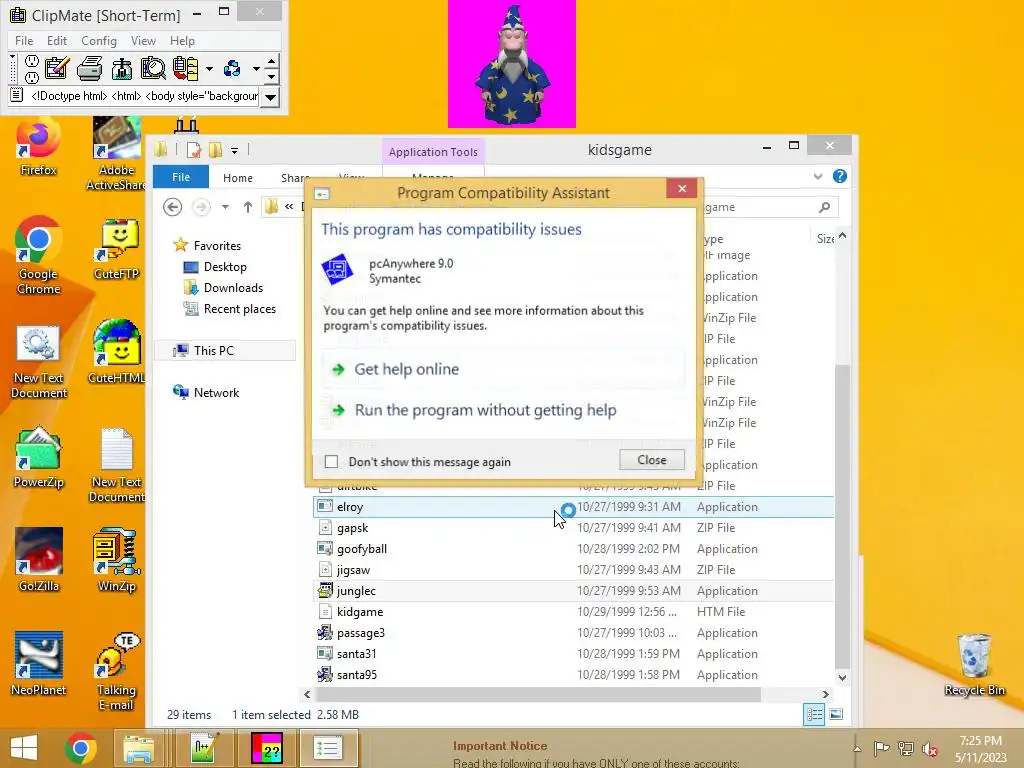Select Recent places in navigation pane
Image resolution: width=1024 pixels, height=768 pixels.
240,308
